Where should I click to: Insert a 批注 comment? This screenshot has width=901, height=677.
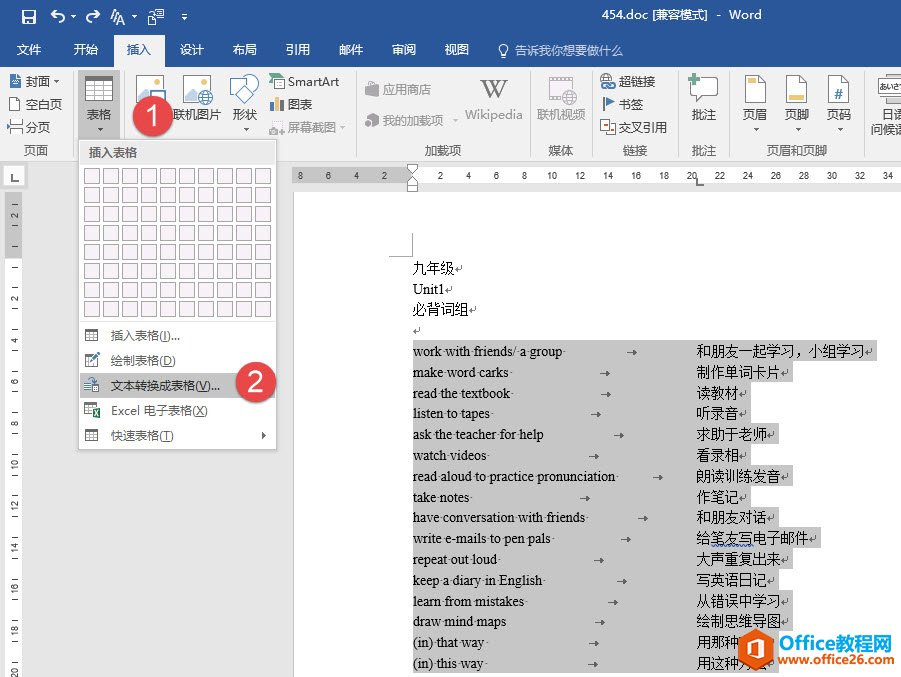704,100
